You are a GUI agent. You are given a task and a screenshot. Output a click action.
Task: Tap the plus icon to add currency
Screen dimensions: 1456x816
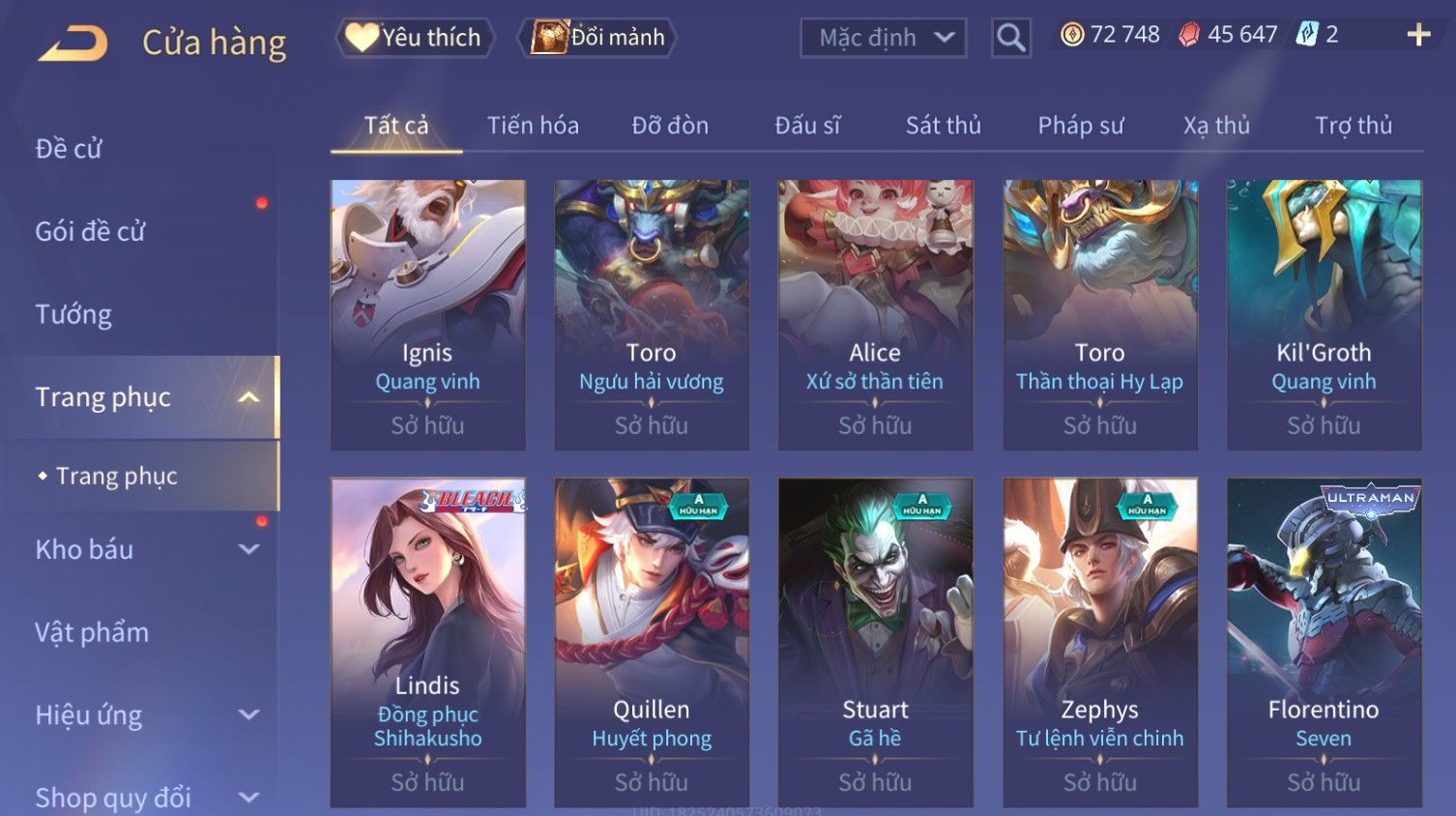1418,36
